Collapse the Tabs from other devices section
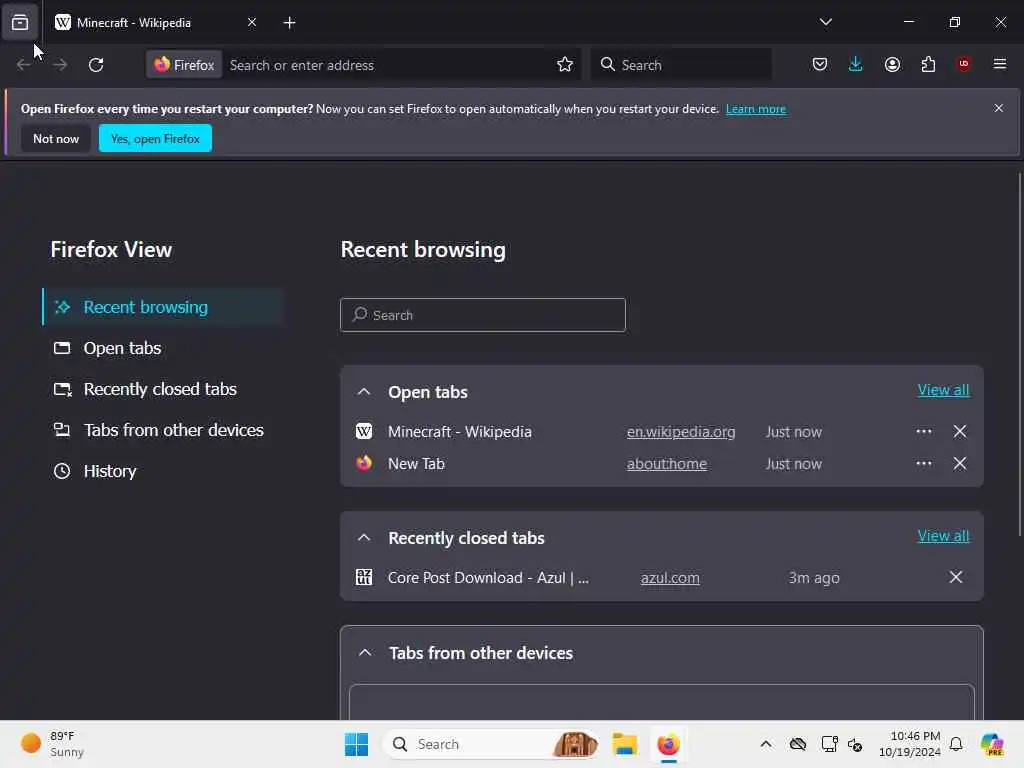The image size is (1024, 768). coord(365,653)
